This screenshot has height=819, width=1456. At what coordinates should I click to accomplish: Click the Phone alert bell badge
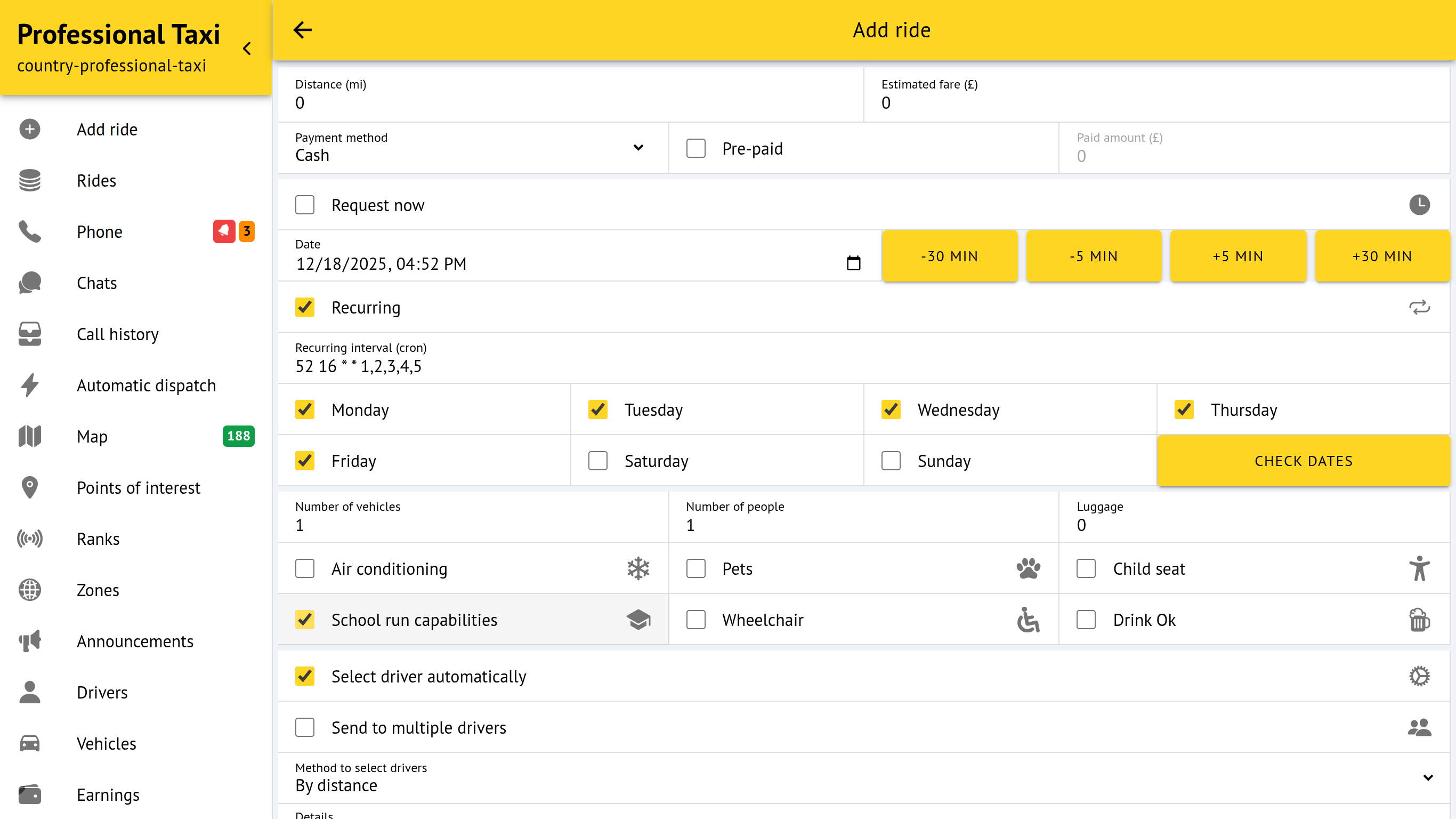coord(224,231)
